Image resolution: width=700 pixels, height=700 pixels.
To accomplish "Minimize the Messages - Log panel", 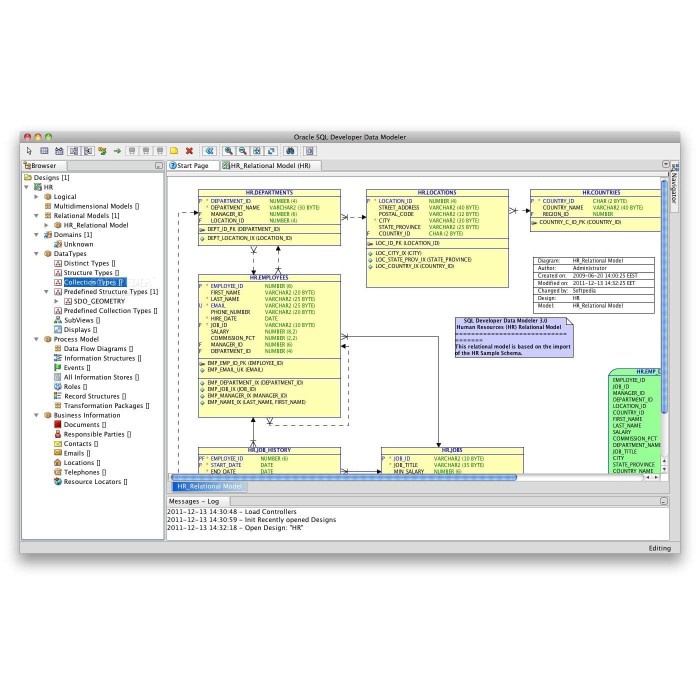I will coord(664,501).
